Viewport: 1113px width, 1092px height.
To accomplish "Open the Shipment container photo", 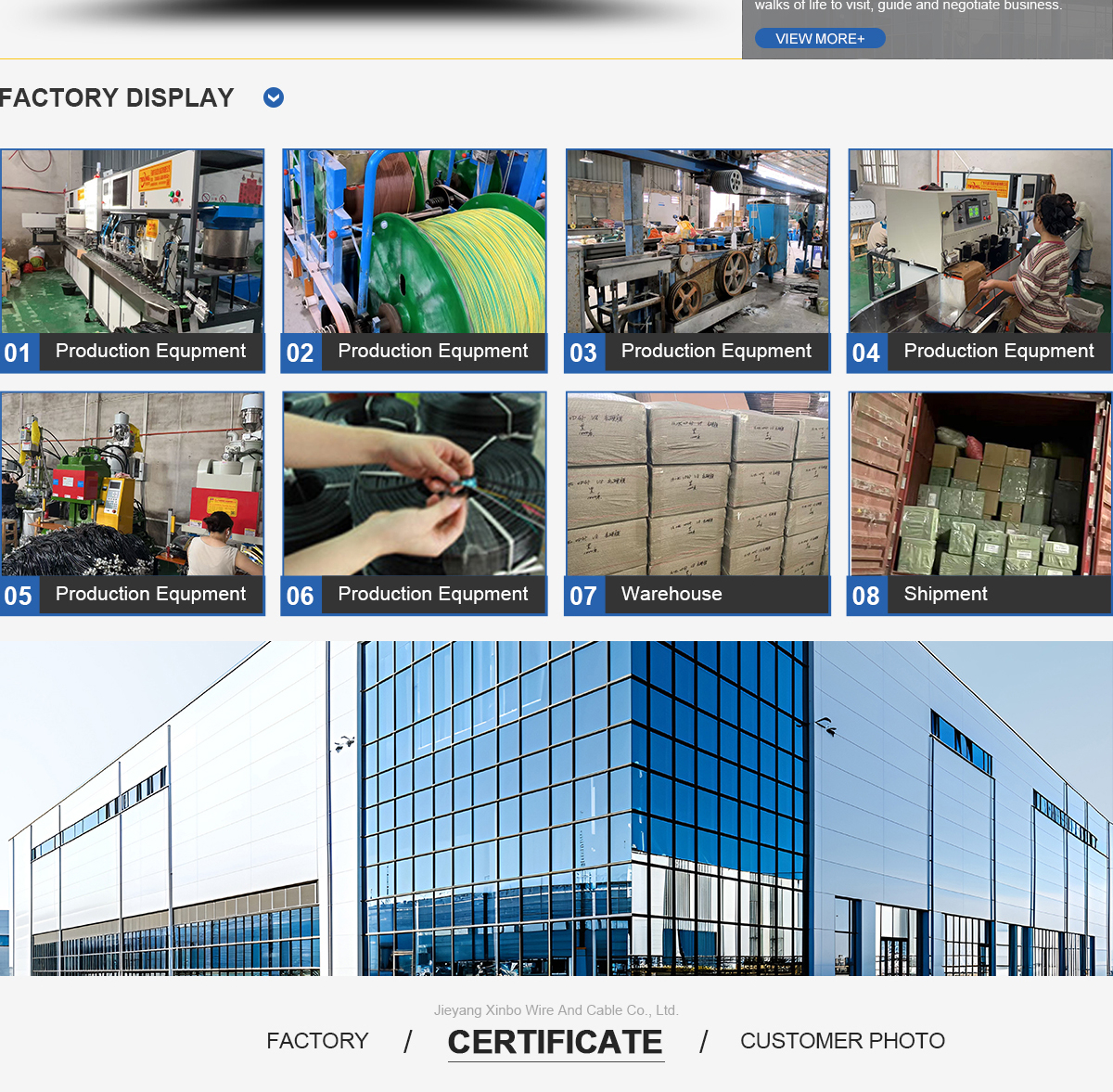I will click(x=980, y=484).
